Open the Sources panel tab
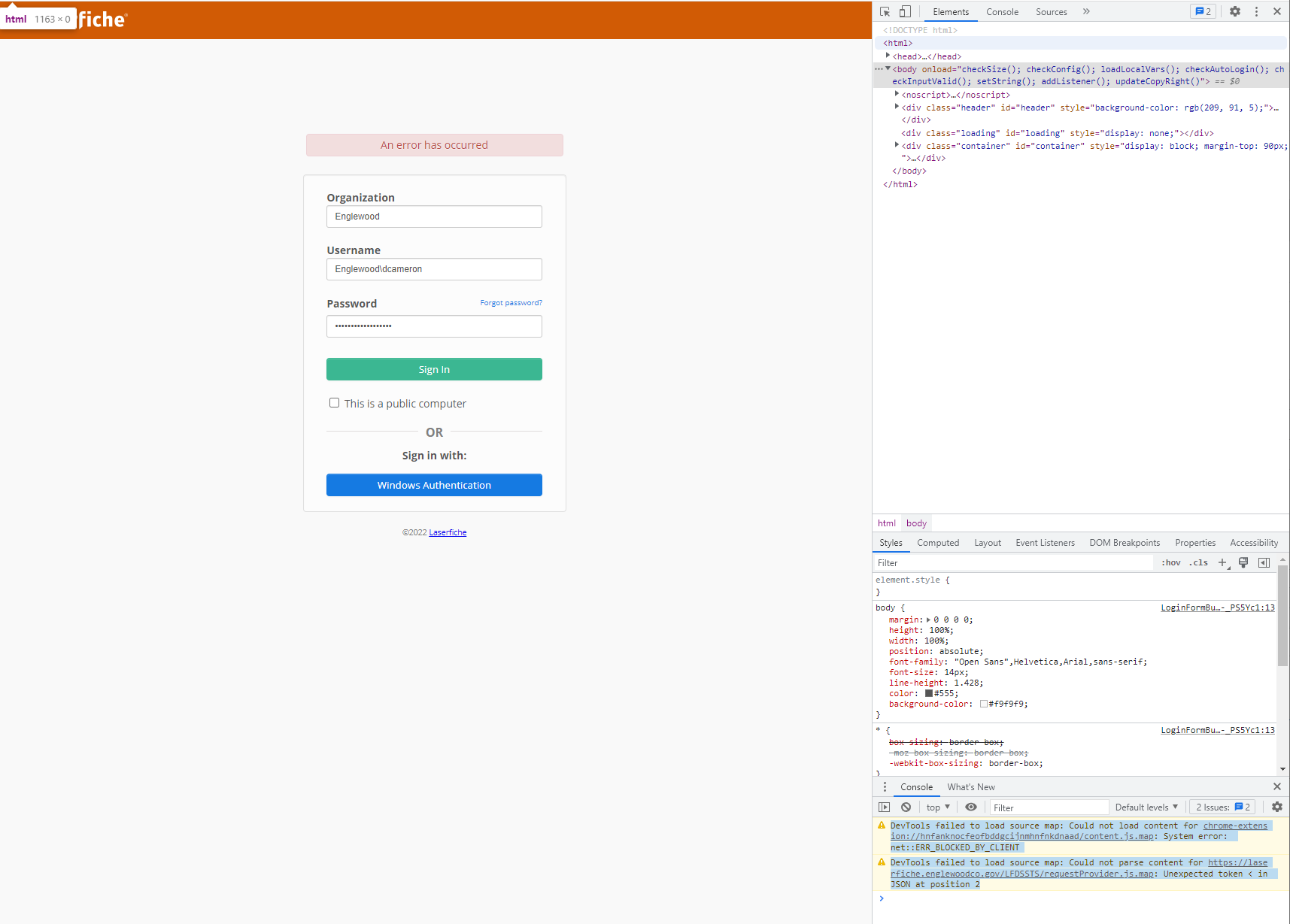 1051,12
